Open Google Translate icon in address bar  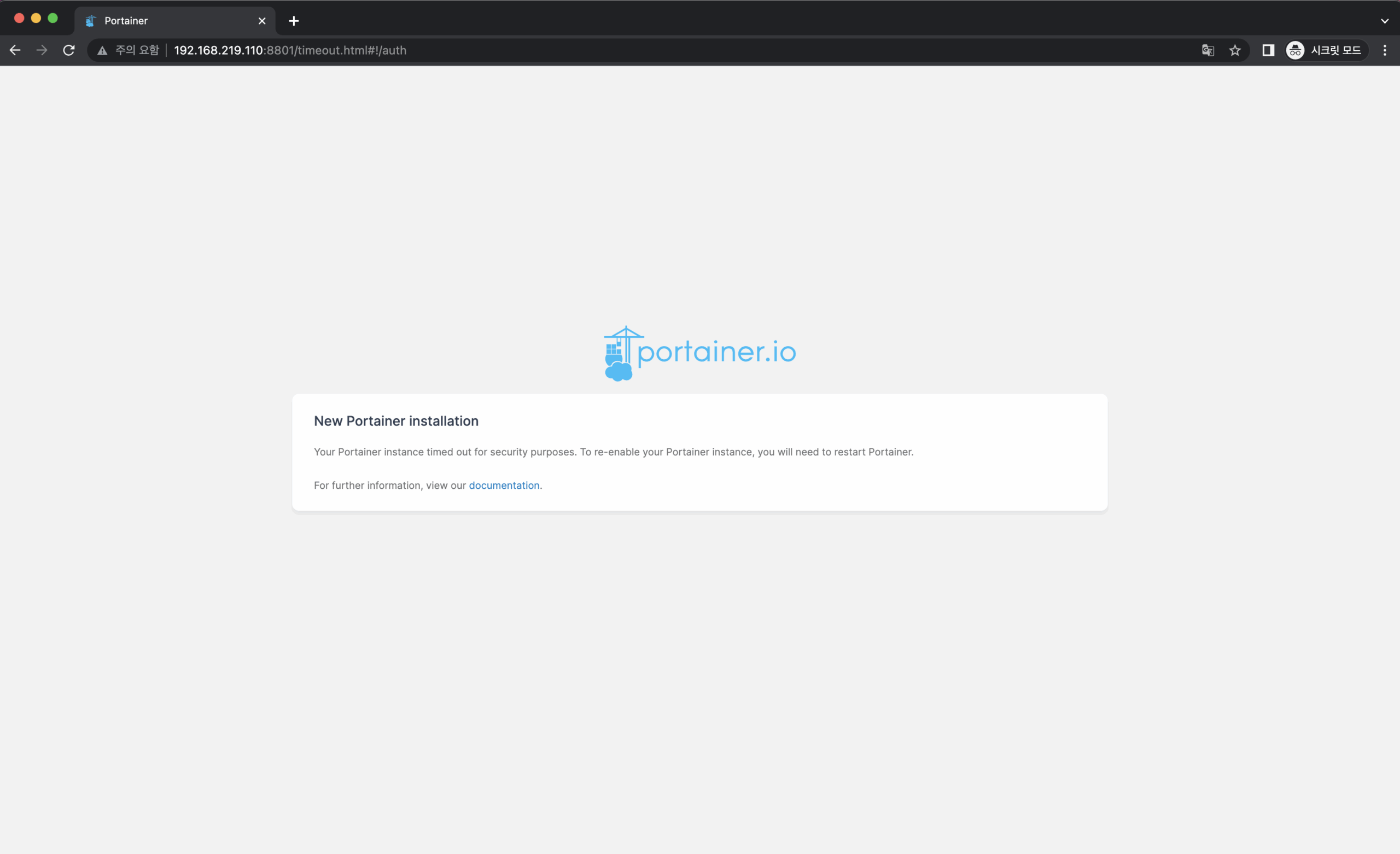click(x=1207, y=50)
